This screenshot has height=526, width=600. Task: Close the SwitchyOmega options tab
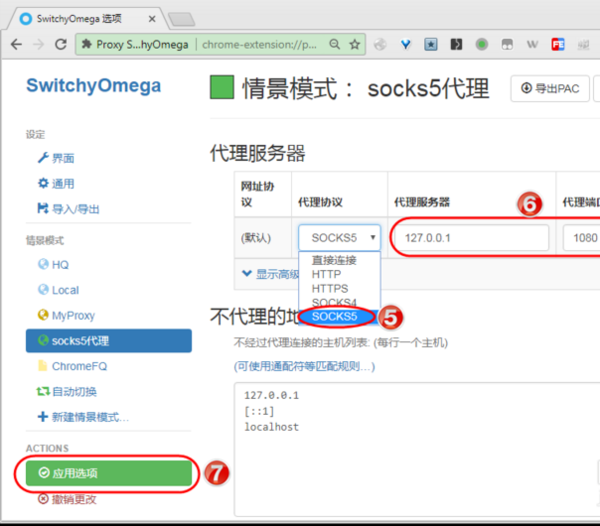(152, 19)
